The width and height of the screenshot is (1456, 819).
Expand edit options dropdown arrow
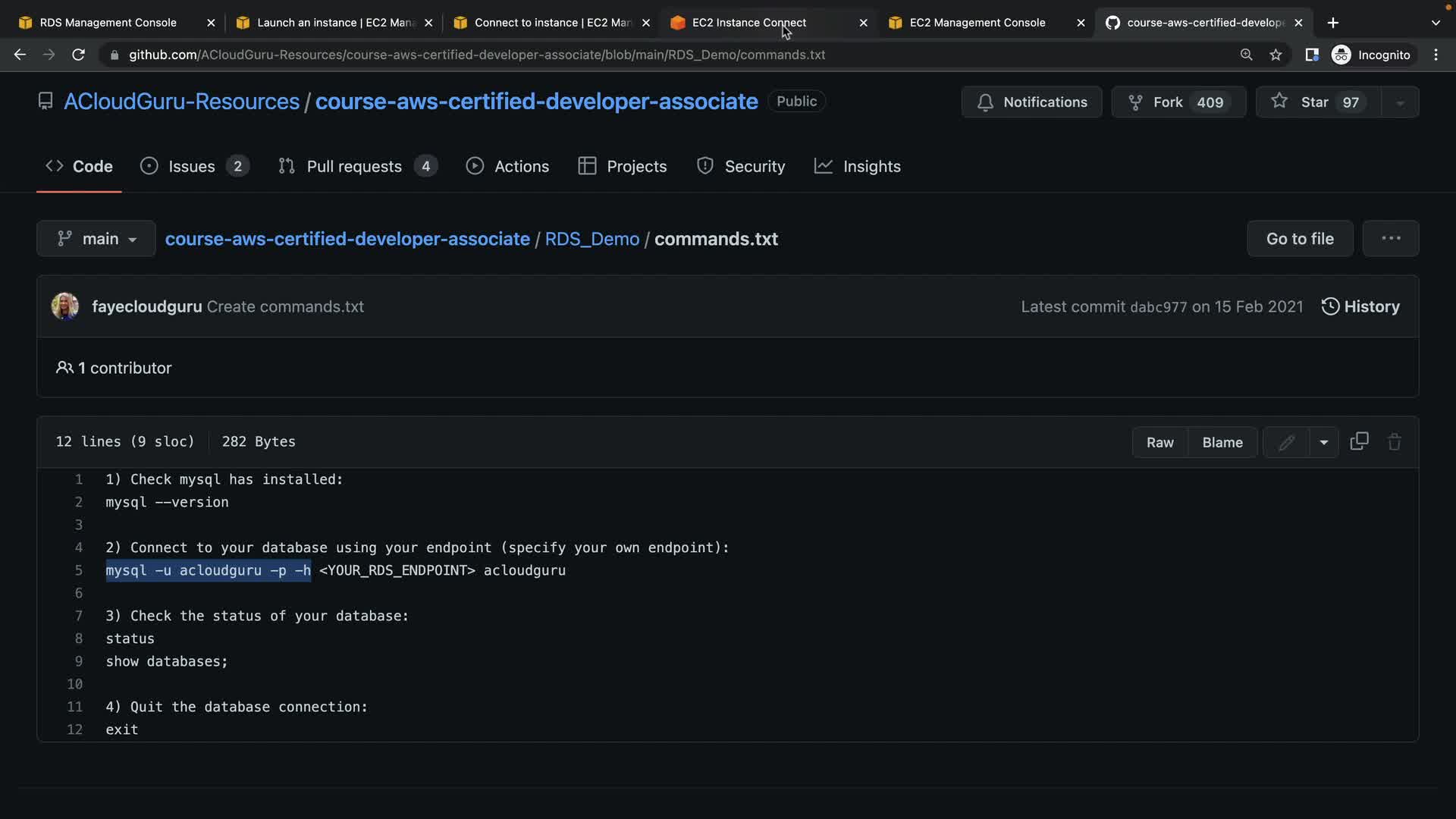click(1323, 442)
